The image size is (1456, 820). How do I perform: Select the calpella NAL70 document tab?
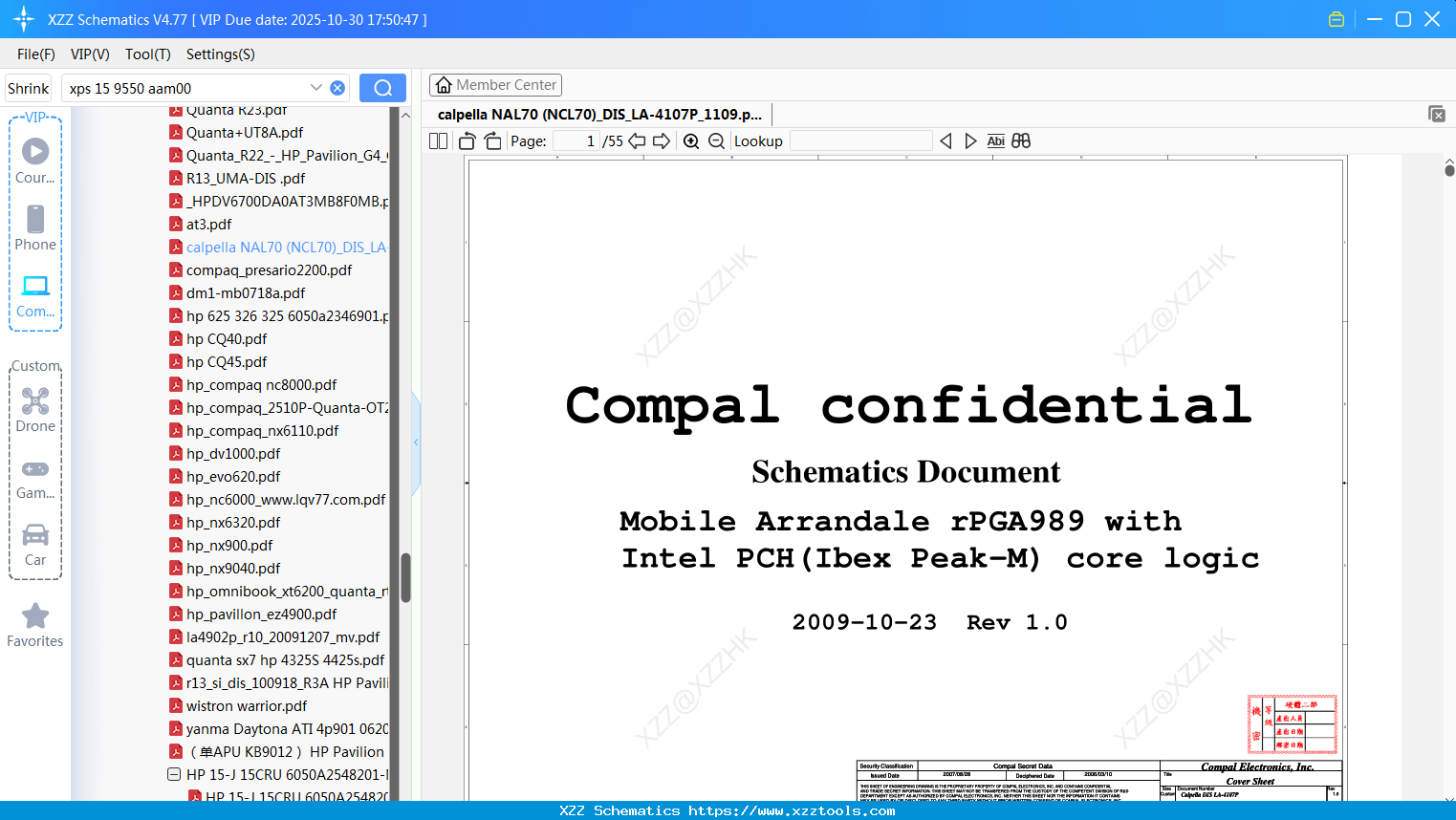(599, 115)
